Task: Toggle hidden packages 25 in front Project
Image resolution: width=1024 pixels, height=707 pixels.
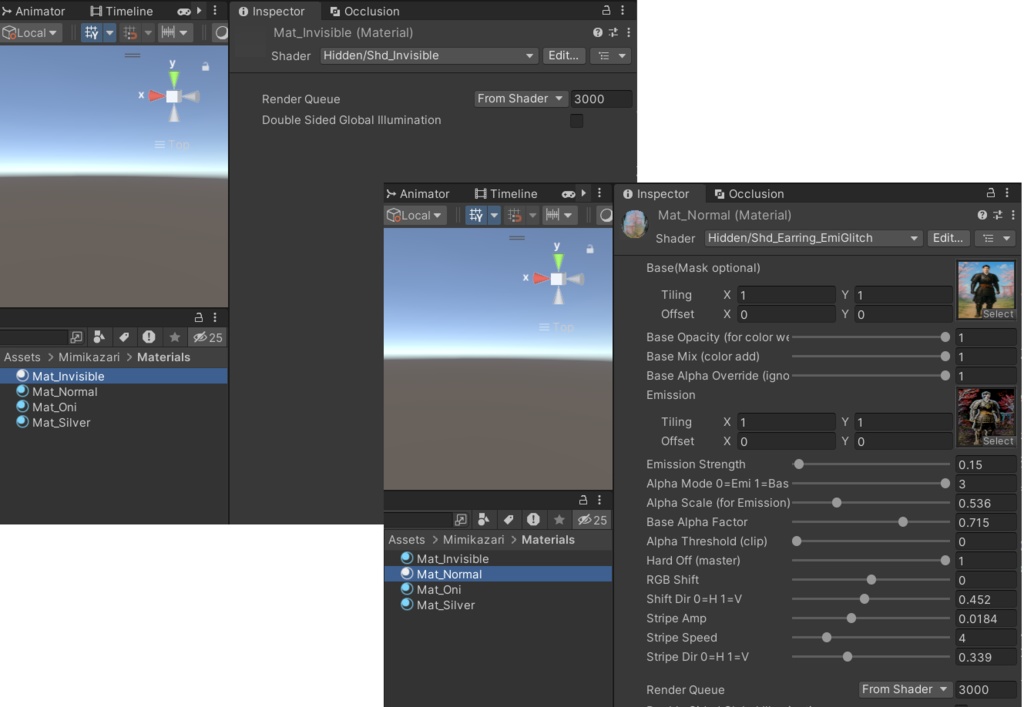Action: coord(592,520)
